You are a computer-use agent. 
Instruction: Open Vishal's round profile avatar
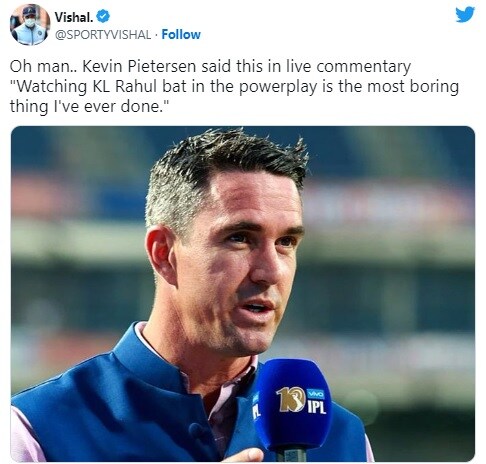30,25
